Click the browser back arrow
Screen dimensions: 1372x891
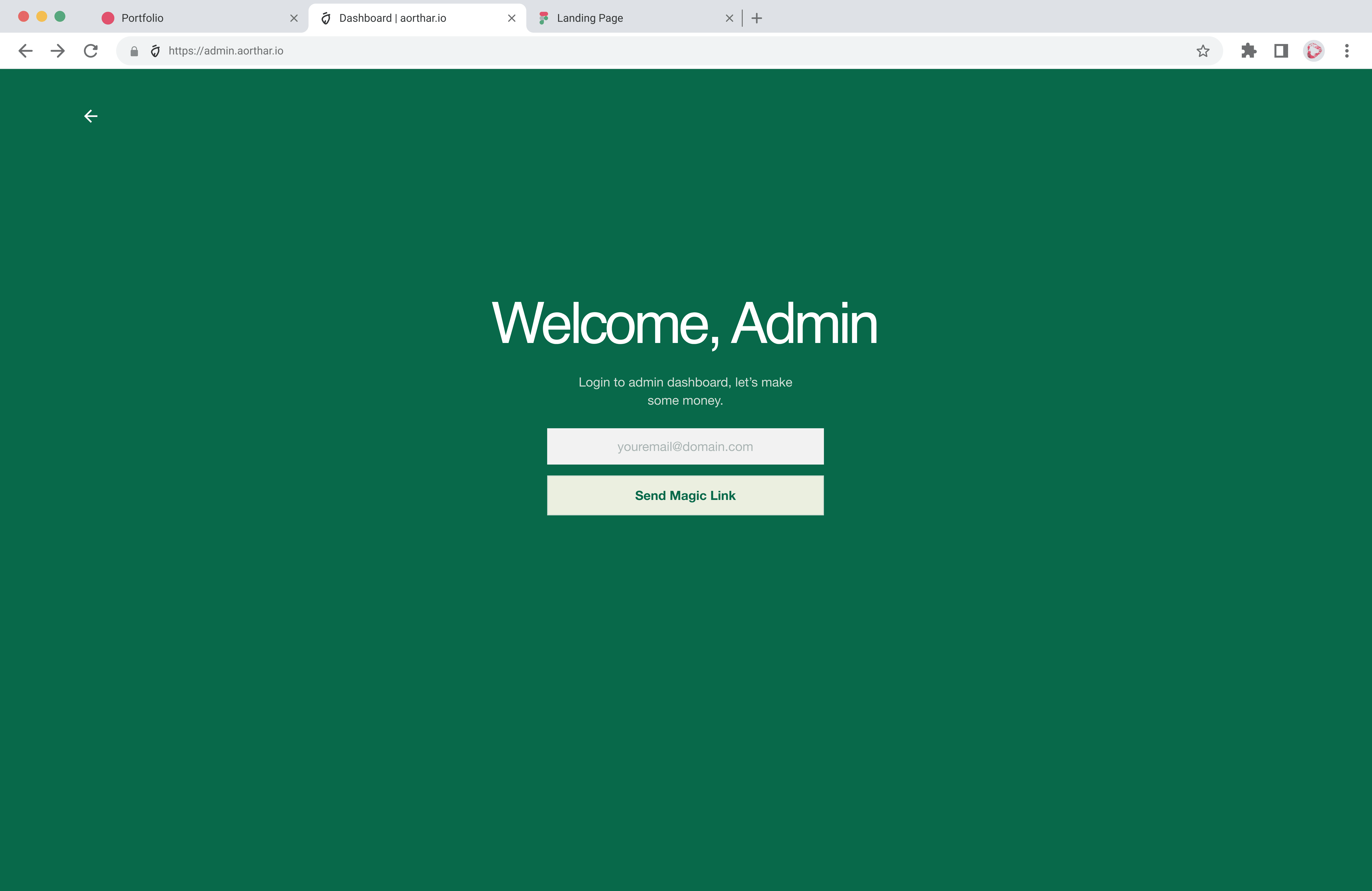[x=25, y=51]
